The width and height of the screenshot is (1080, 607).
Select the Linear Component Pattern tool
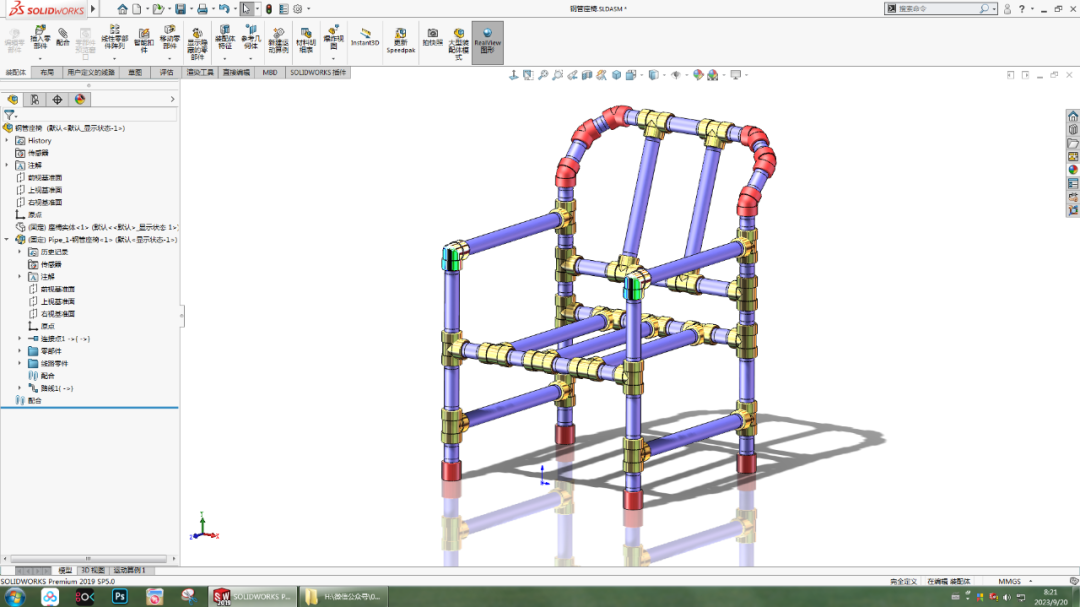tap(115, 40)
